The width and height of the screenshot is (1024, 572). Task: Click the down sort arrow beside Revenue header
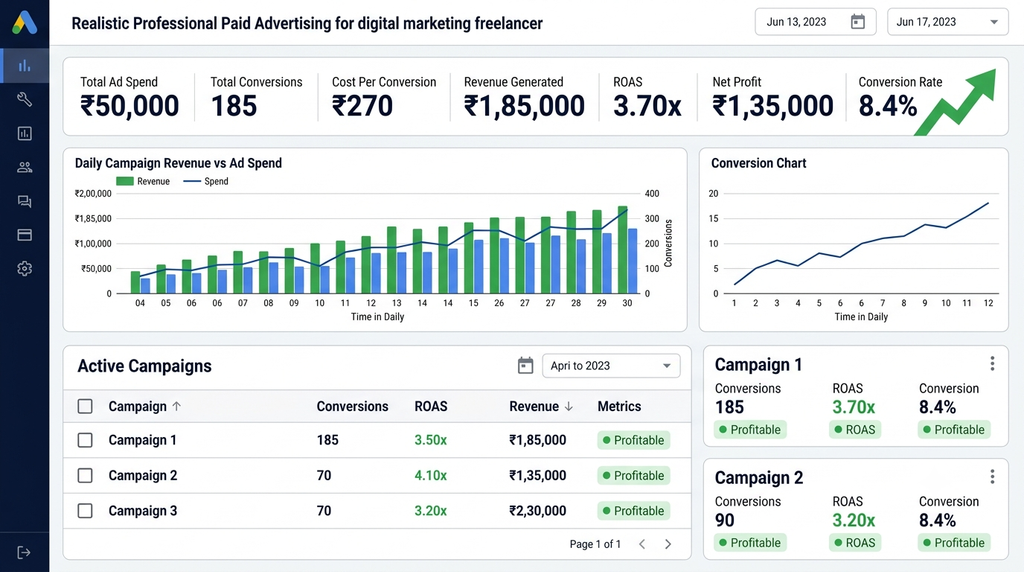(568, 406)
